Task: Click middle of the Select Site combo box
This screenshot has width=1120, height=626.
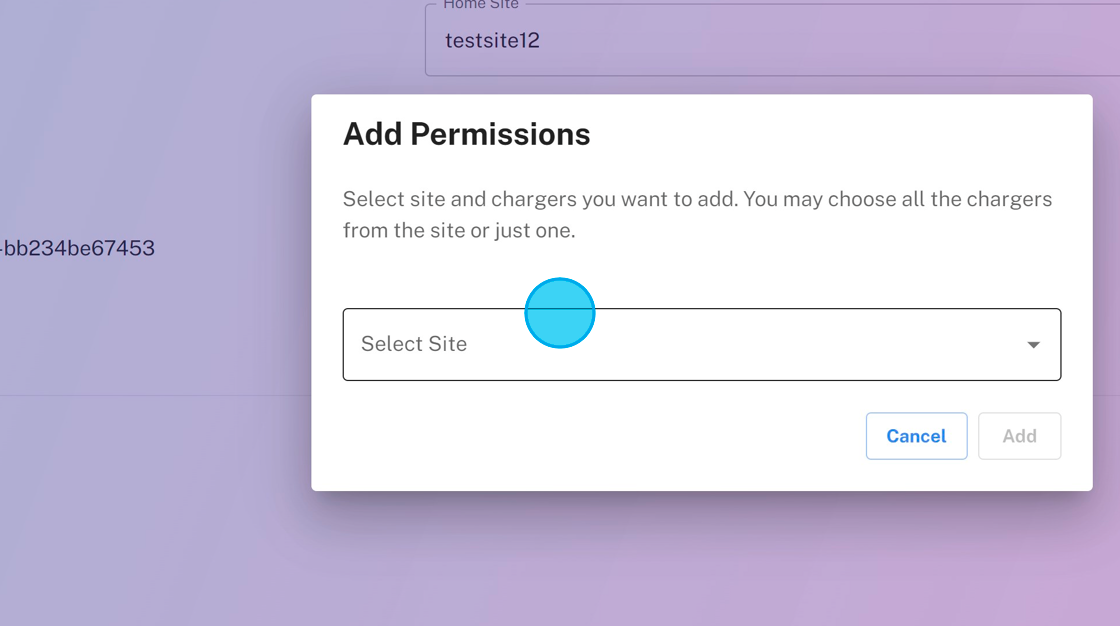Action: coord(700,344)
